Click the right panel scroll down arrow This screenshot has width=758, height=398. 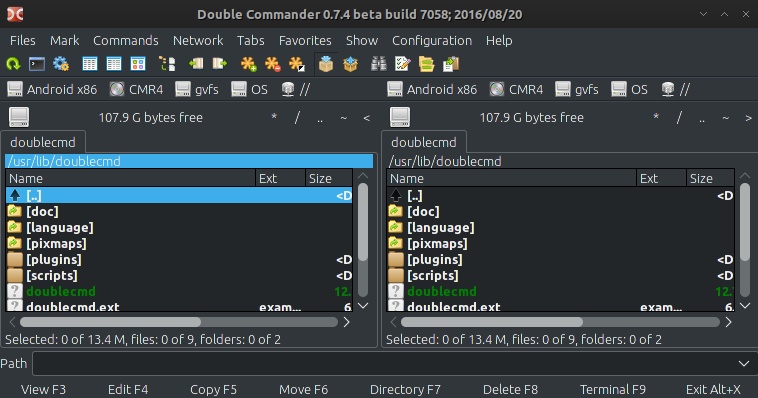(745, 306)
